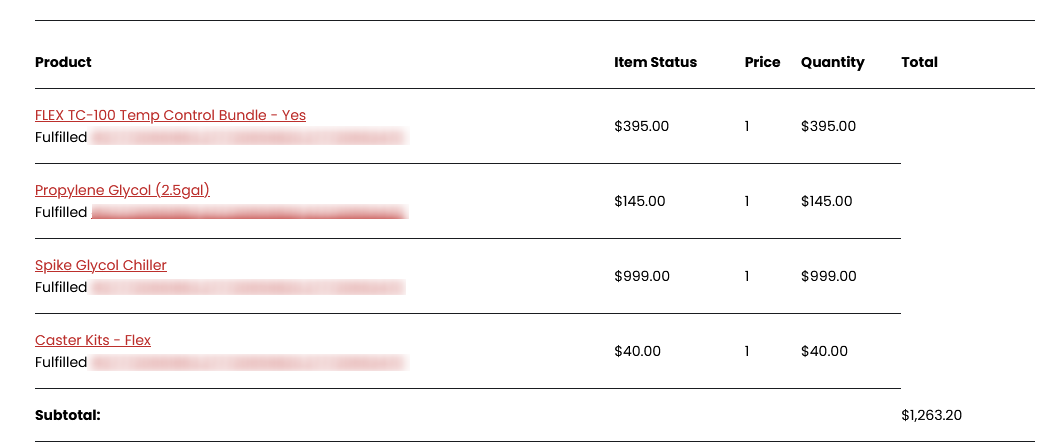Click blurred details in the Caster Kits row
This screenshot has width=1040, height=443.
click(249, 362)
